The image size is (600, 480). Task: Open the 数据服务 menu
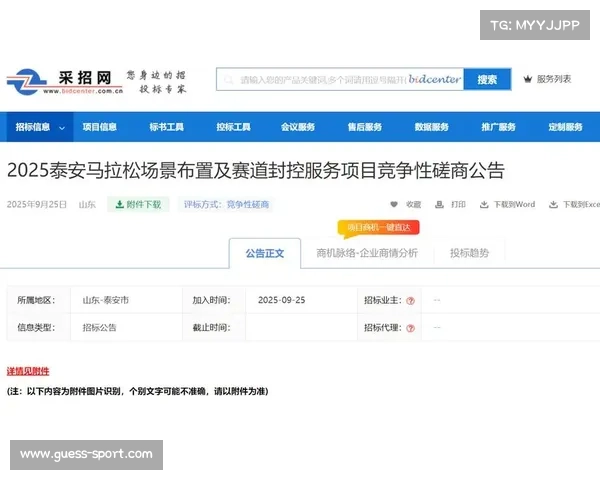point(432,127)
